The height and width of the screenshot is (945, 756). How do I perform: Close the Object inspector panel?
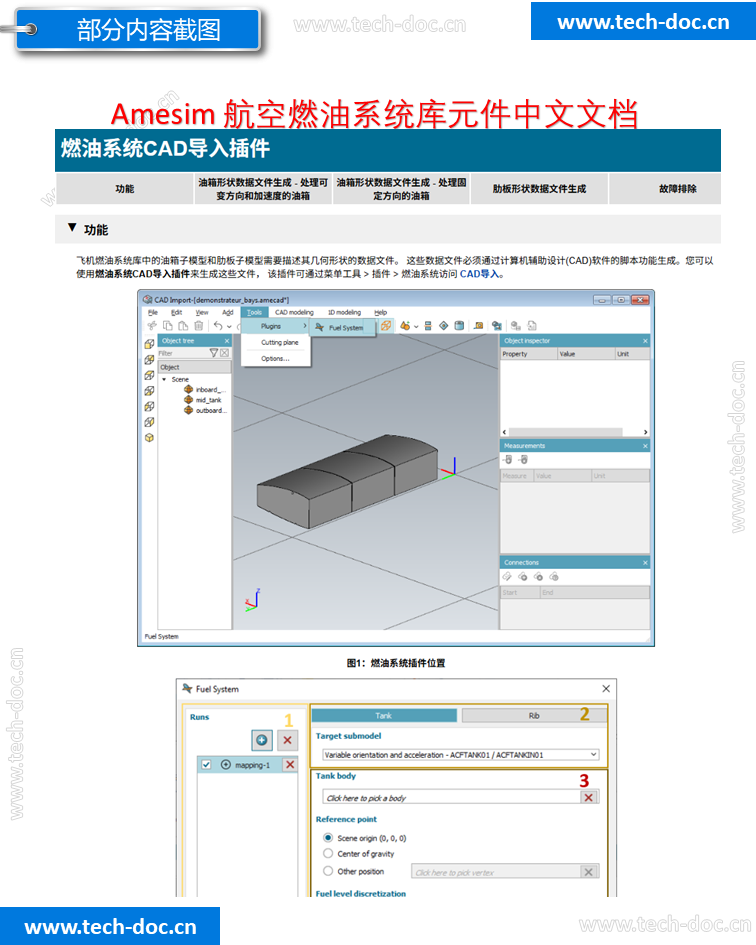(645, 341)
